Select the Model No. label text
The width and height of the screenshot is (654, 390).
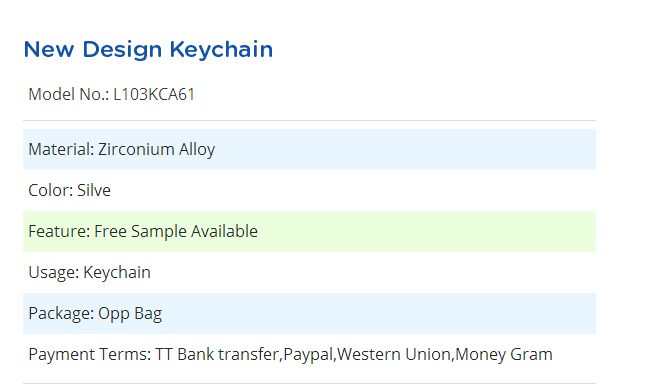click(x=69, y=94)
